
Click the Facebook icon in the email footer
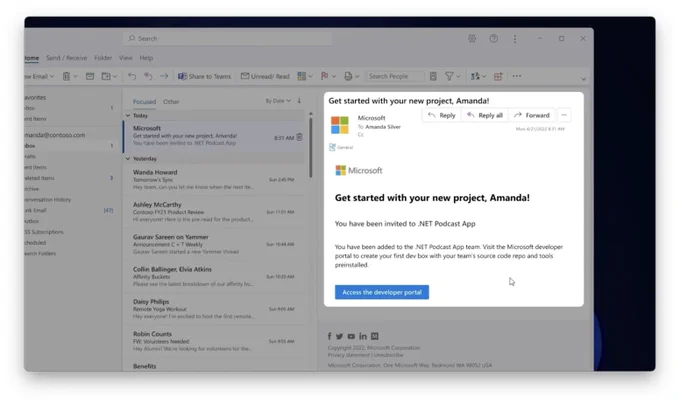pos(330,336)
